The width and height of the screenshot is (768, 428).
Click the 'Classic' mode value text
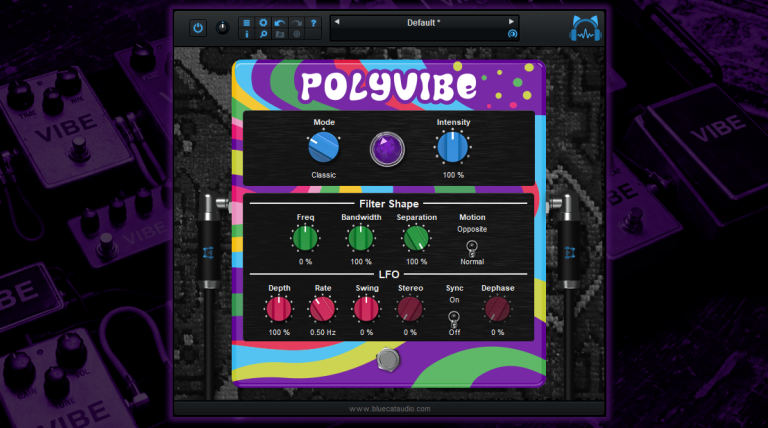[323, 175]
